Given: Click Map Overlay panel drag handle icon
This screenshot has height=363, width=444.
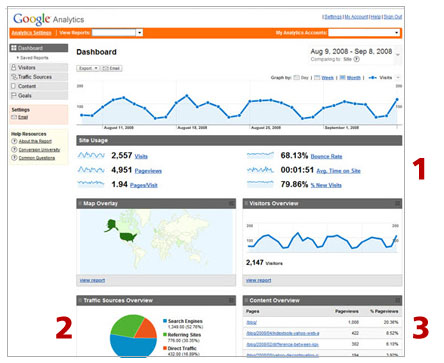Looking at the screenshot, I should (x=80, y=203).
